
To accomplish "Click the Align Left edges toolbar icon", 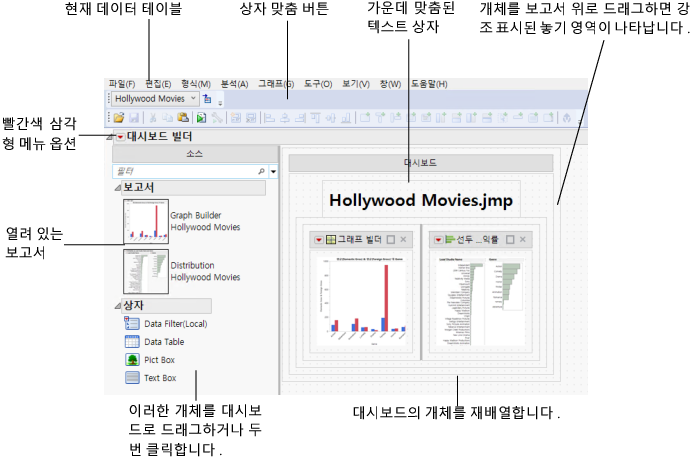I will (270, 118).
